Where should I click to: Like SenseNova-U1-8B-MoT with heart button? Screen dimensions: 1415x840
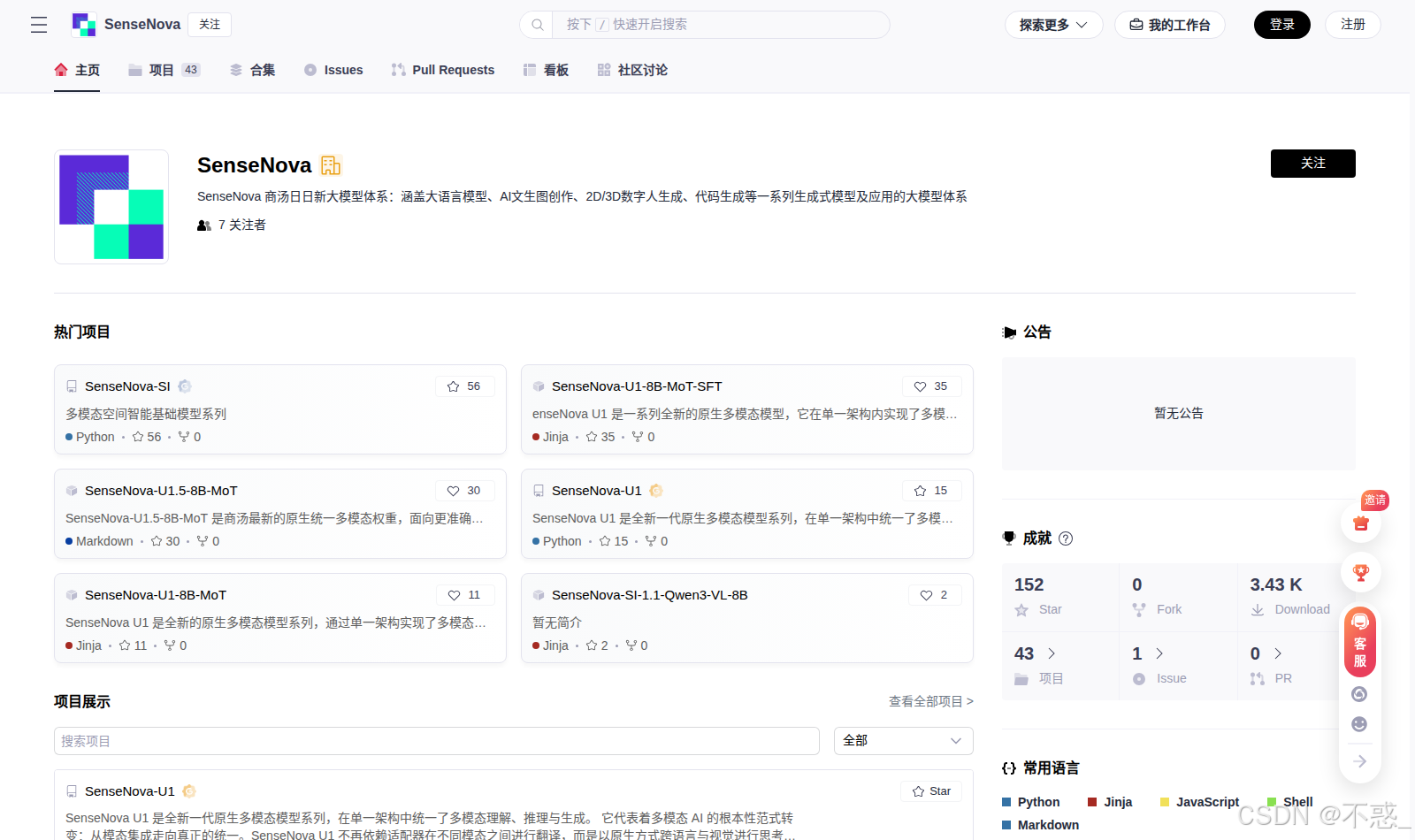pyautogui.click(x=464, y=595)
